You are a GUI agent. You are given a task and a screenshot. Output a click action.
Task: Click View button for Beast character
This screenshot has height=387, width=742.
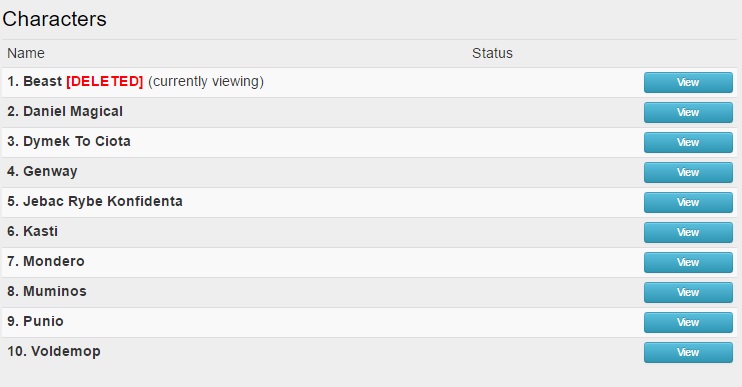tap(688, 82)
